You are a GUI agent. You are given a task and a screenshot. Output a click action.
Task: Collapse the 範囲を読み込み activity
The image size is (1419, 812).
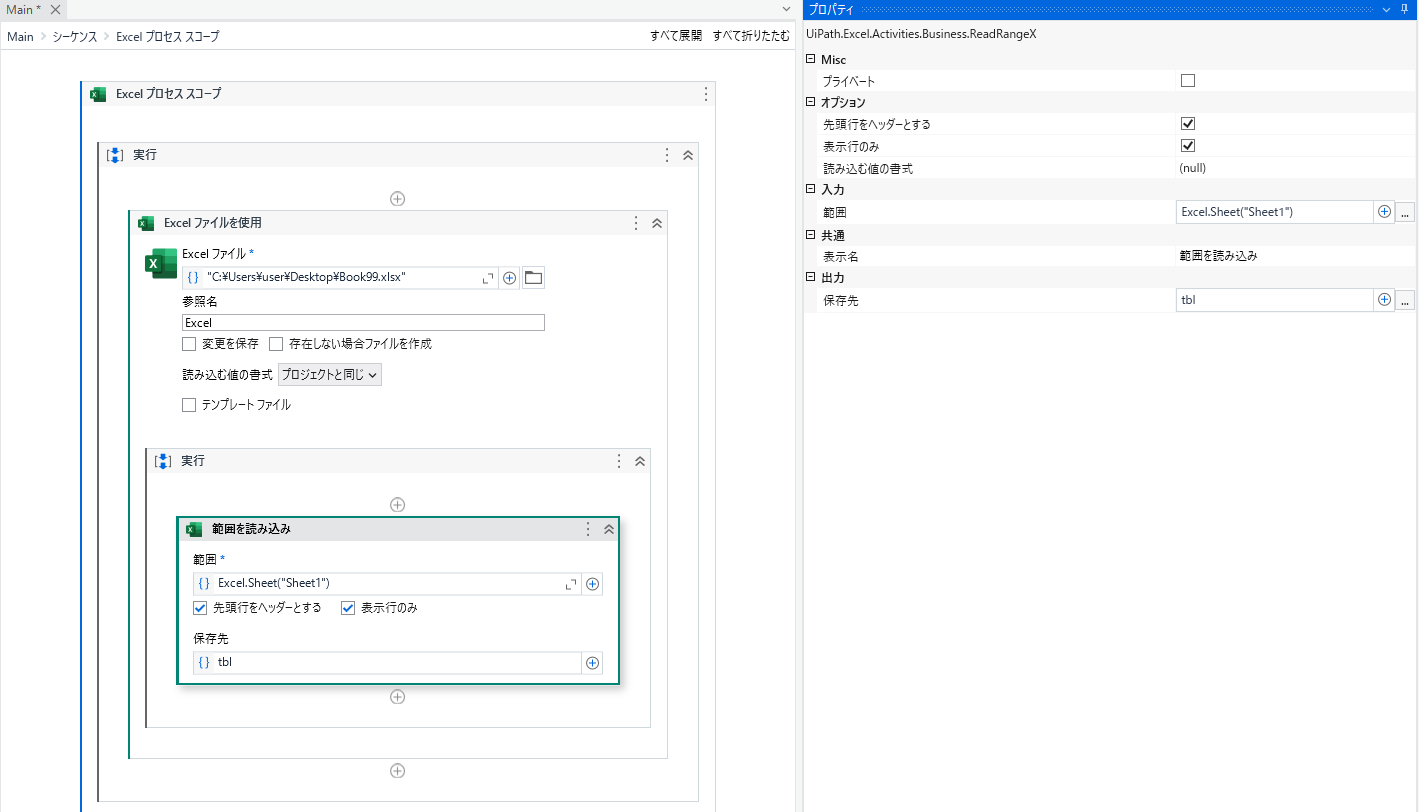tap(608, 529)
